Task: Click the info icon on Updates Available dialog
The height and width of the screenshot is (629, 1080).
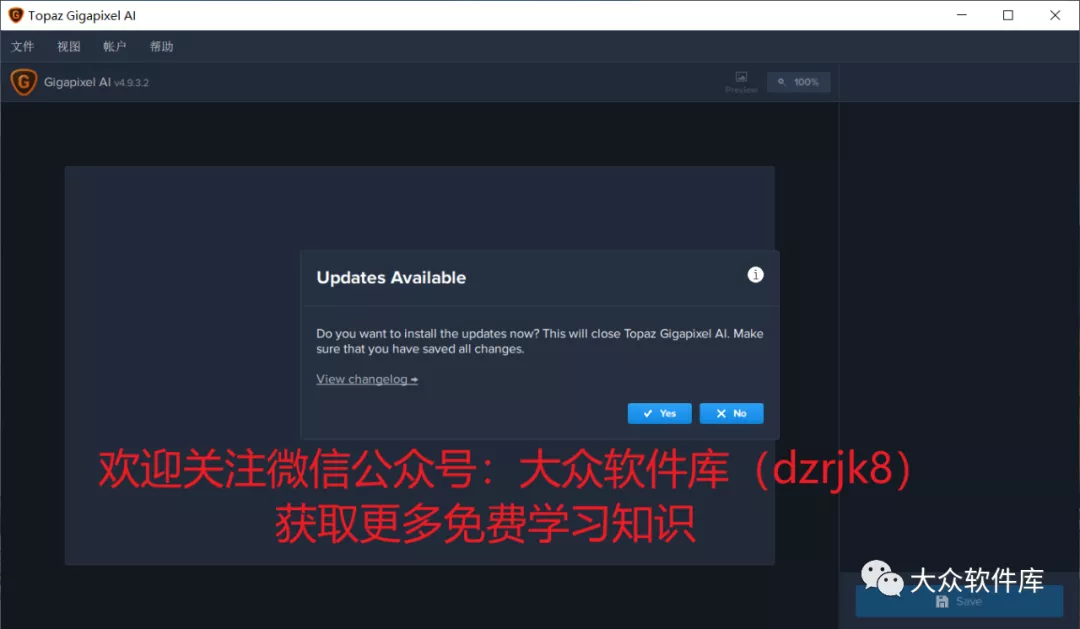Action: click(756, 274)
